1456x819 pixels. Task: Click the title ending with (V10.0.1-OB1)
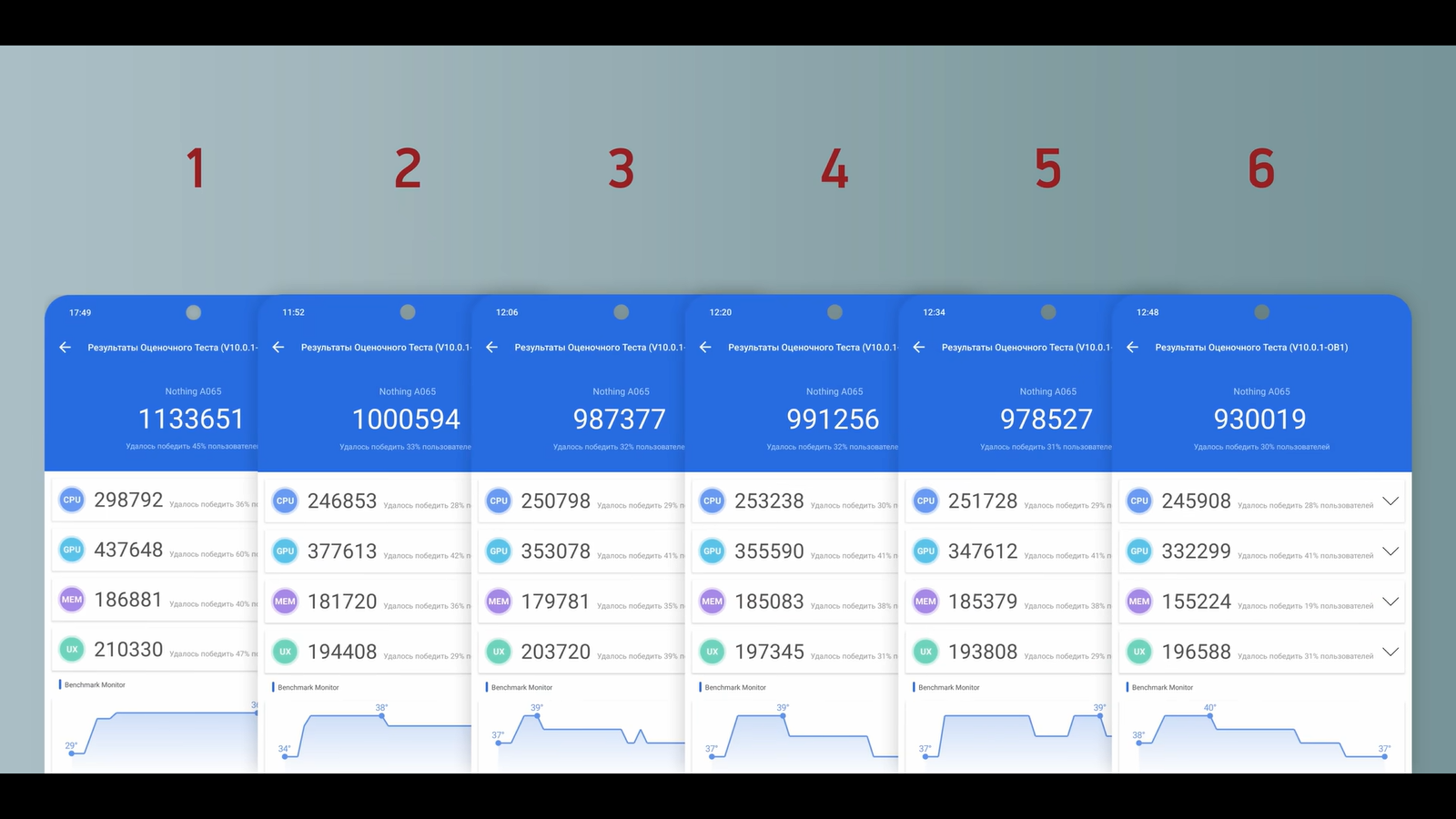(1251, 347)
